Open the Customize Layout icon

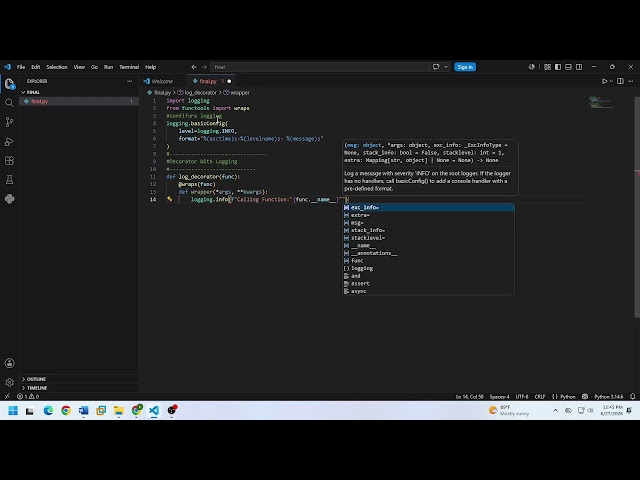[547, 67]
